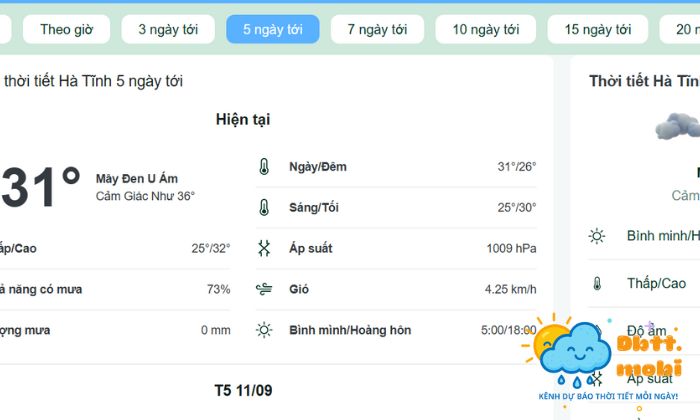The image size is (700, 420).
Task: Click the sunrise icon in right sidebar
Action: [597, 236]
